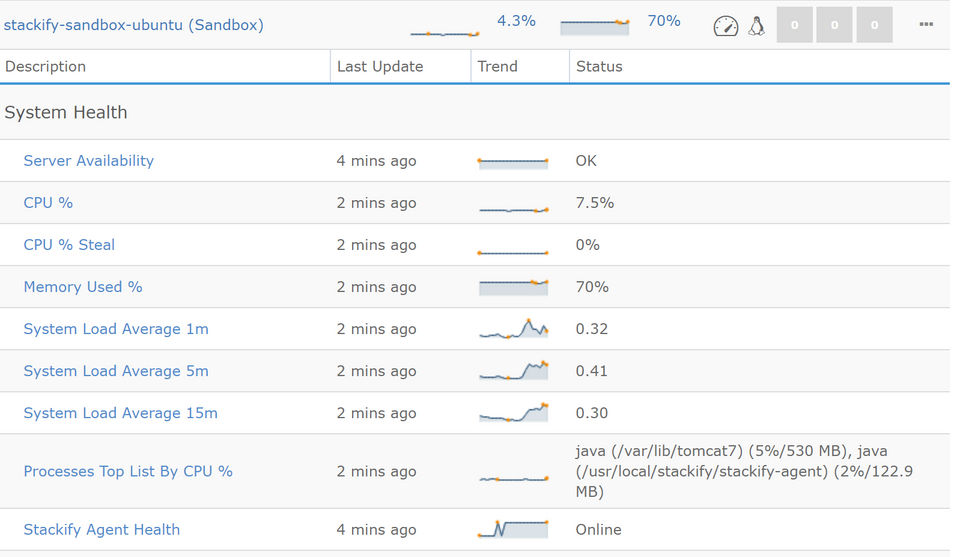Screen dimensions: 960x557
Task: Click the System Load Average 1m trend sparkline
Action: [x=514, y=329]
